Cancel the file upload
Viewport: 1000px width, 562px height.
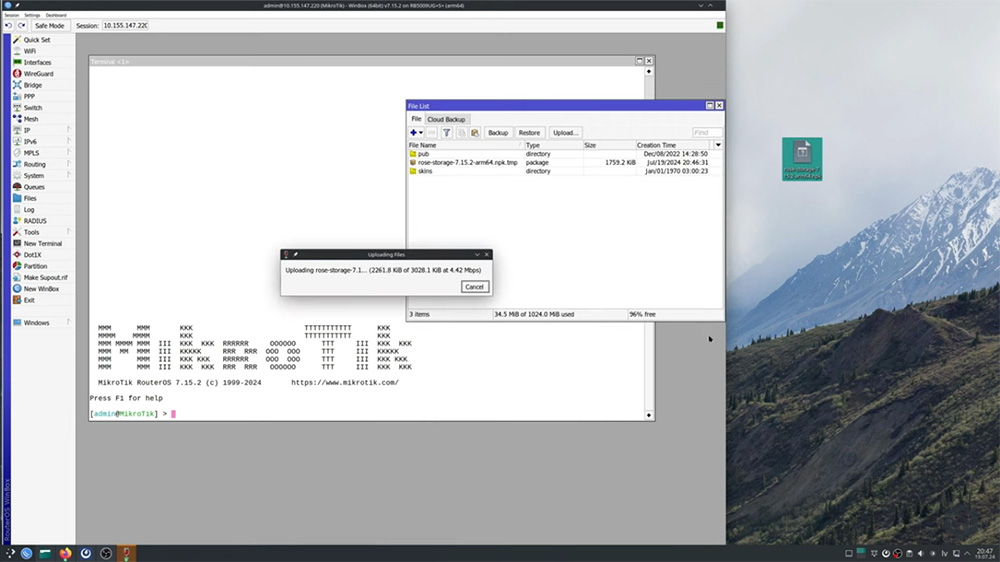click(474, 287)
